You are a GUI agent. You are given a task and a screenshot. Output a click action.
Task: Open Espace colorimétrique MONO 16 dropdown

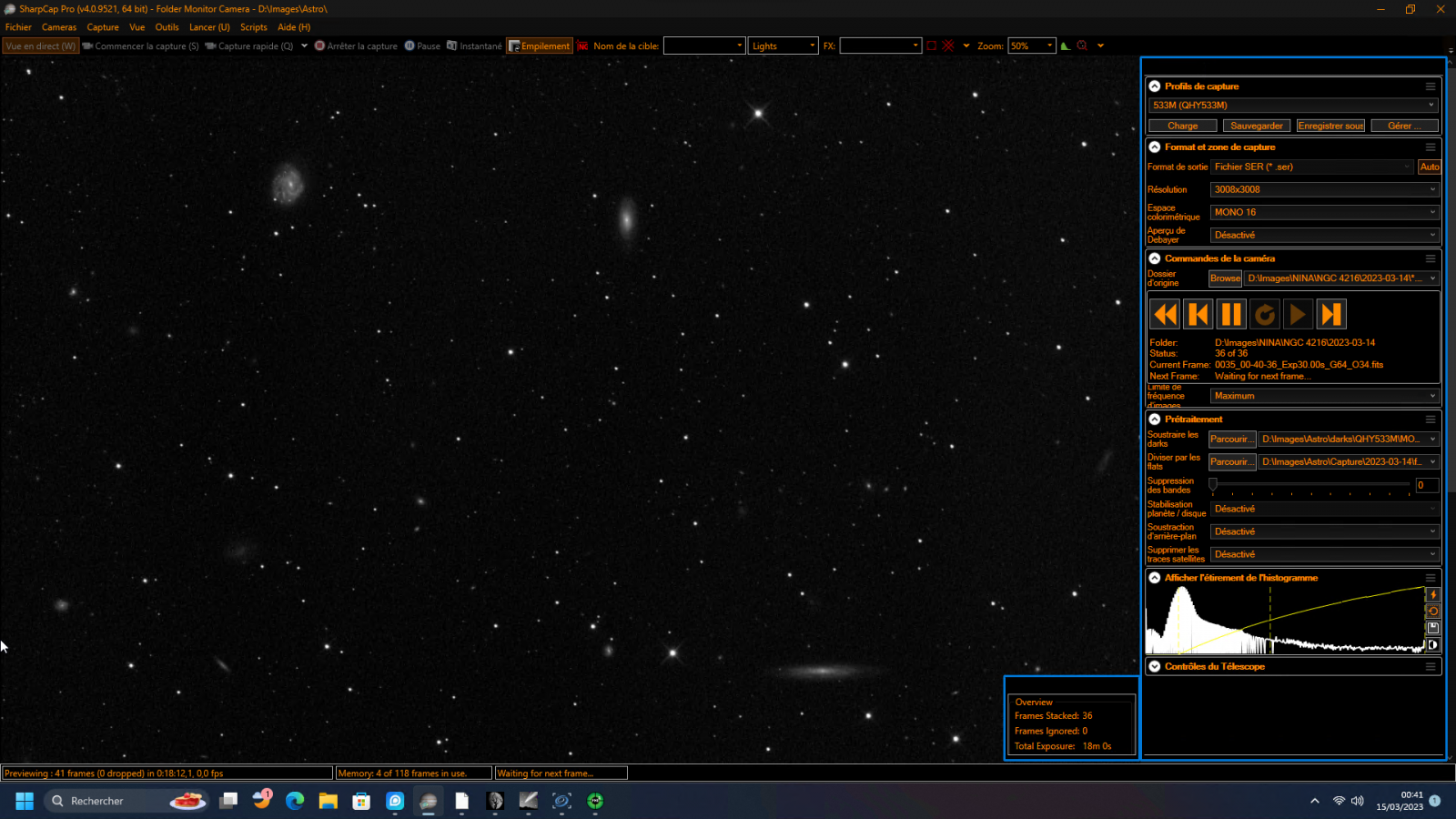click(x=1325, y=213)
